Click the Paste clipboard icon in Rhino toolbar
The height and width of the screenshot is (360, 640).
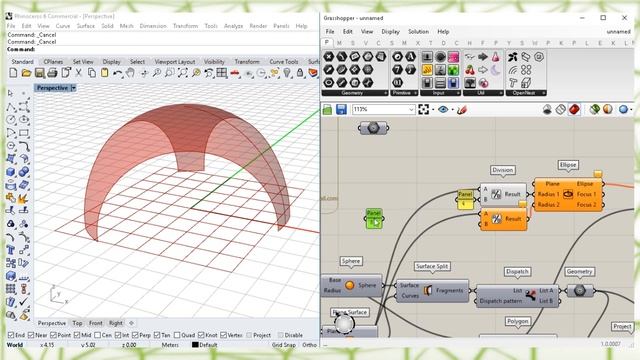pos(104,73)
